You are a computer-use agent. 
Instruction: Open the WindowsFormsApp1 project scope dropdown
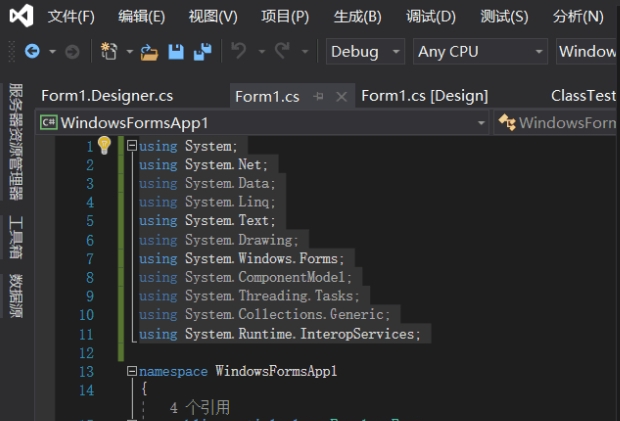[x=263, y=123]
